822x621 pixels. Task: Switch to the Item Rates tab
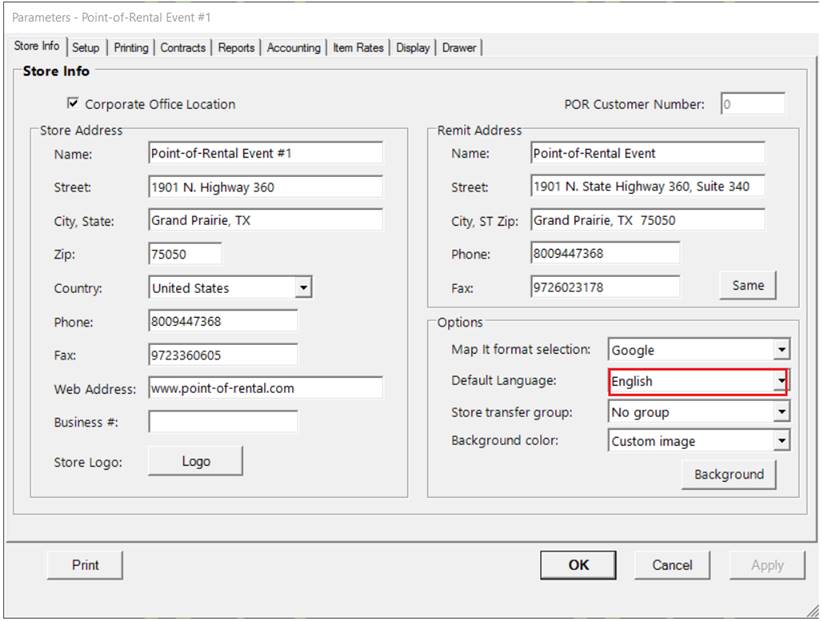[358, 48]
